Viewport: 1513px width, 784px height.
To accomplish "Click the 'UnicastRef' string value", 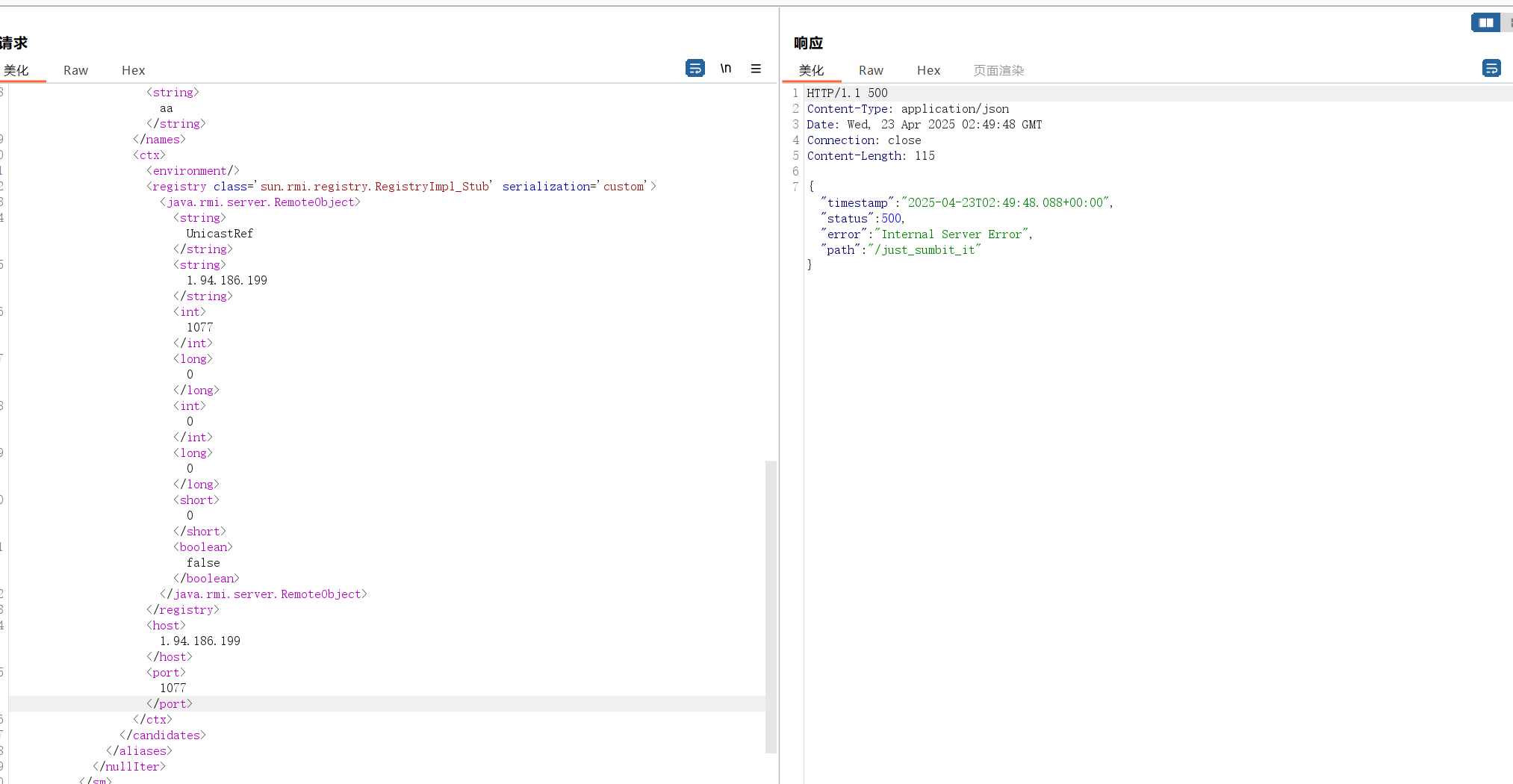I will pyautogui.click(x=220, y=234).
